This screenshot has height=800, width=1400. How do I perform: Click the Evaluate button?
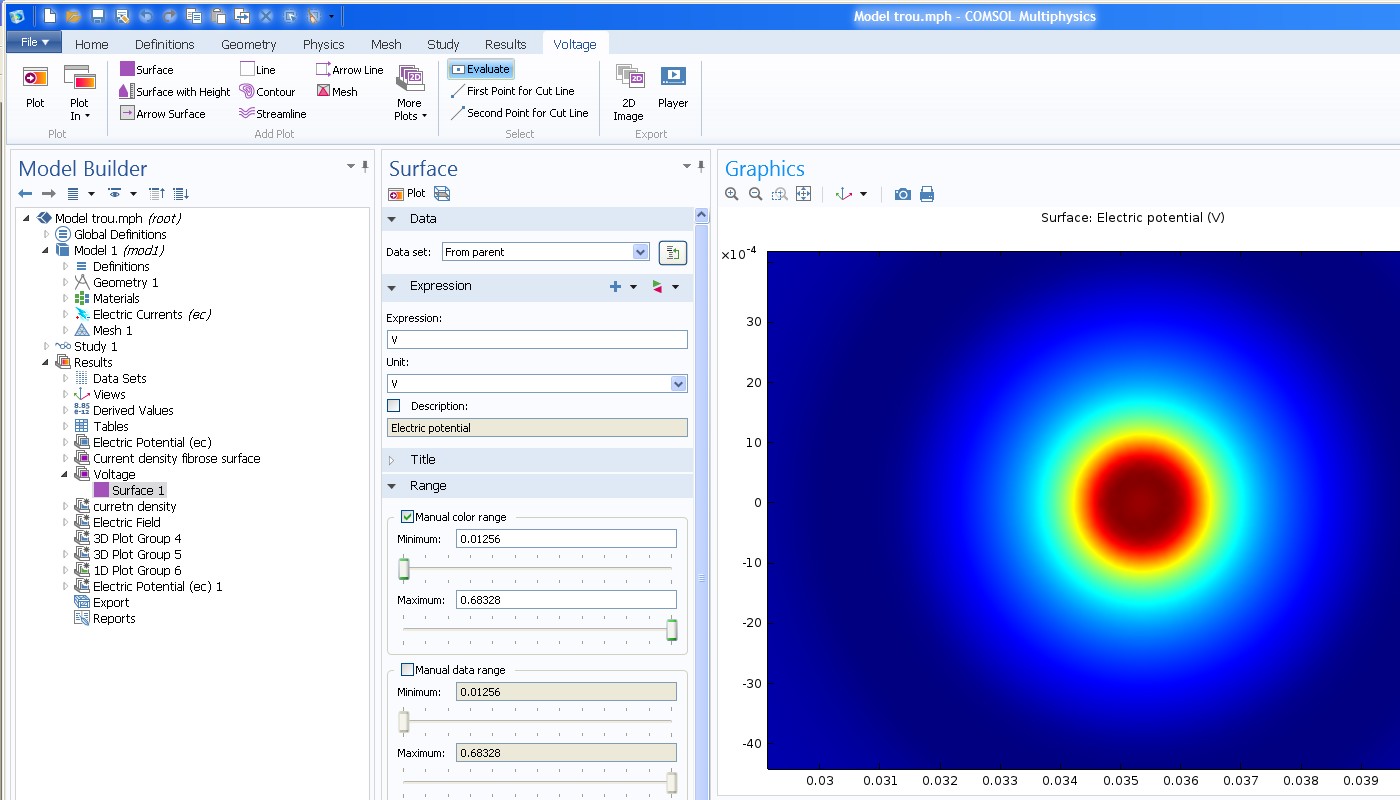pos(480,69)
